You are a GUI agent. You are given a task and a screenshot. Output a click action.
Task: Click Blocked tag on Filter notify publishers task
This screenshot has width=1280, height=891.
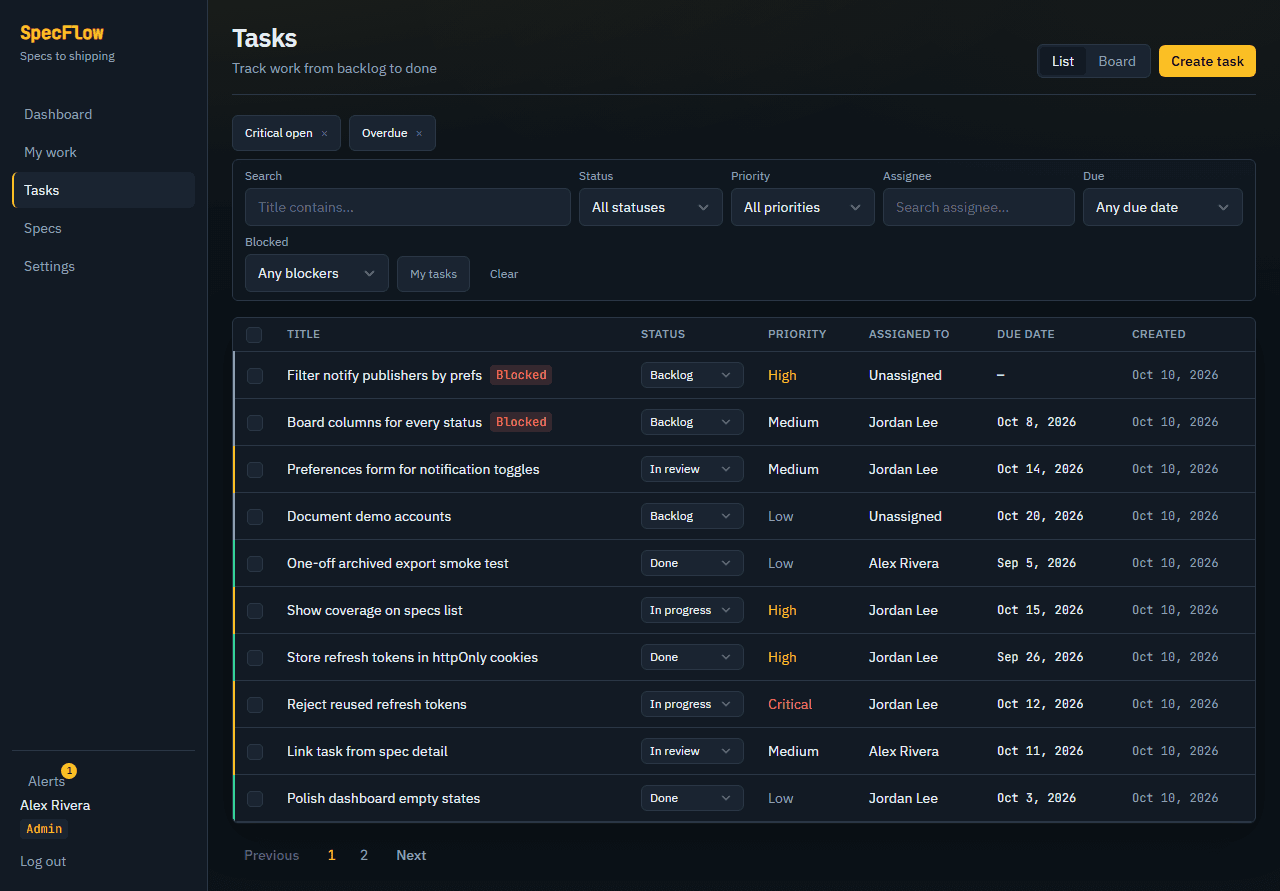[521, 375]
